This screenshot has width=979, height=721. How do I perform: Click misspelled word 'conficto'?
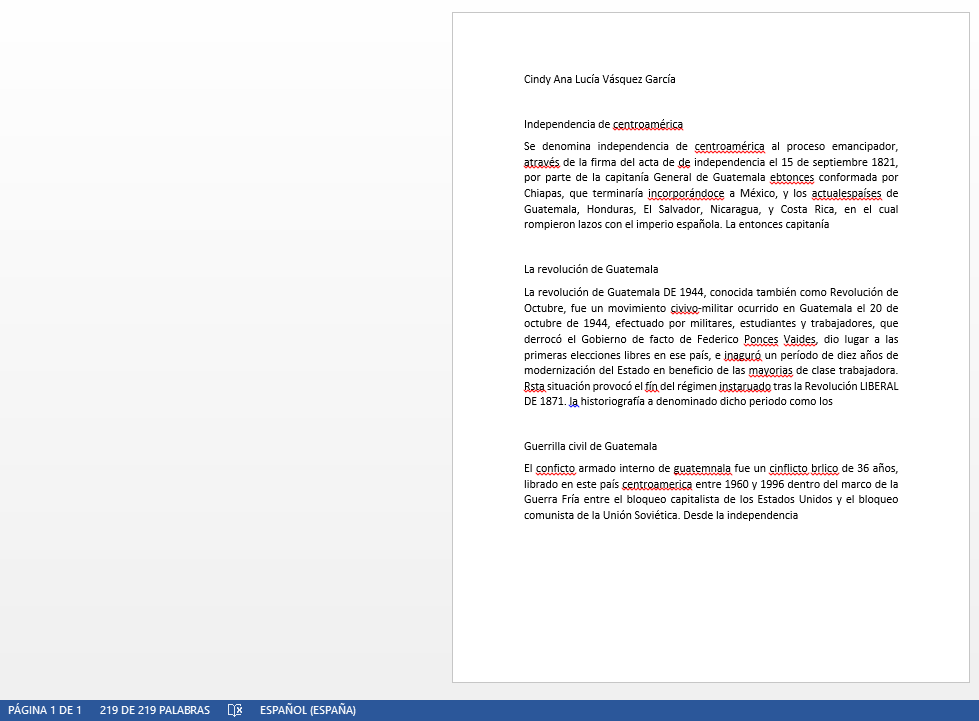point(555,468)
